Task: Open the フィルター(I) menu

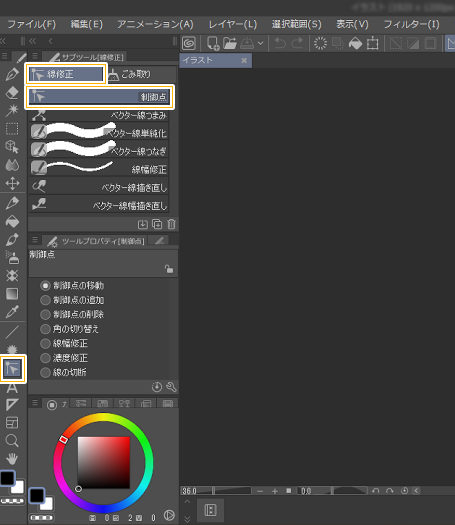Action: click(x=411, y=24)
